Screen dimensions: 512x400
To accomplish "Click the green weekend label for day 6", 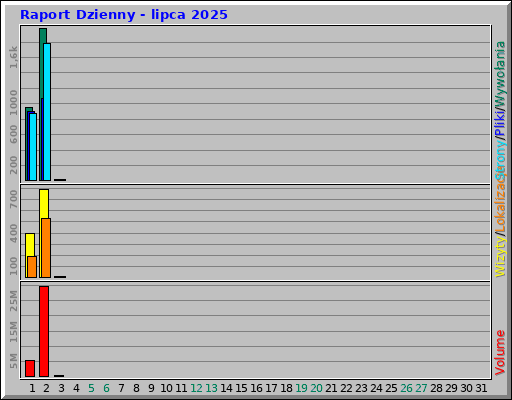I will coord(106,388).
